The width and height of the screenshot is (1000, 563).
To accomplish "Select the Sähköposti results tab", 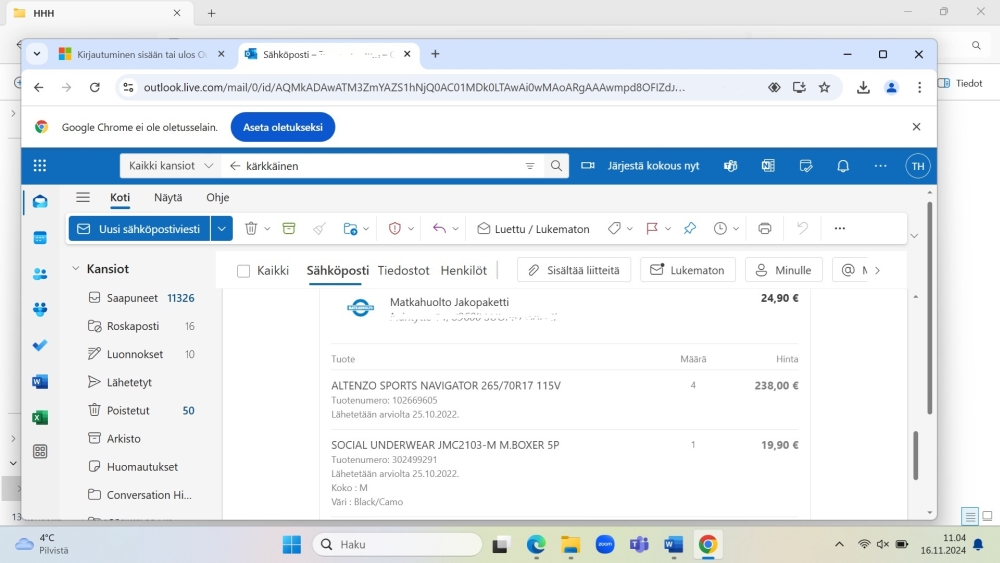I will pos(337,270).
